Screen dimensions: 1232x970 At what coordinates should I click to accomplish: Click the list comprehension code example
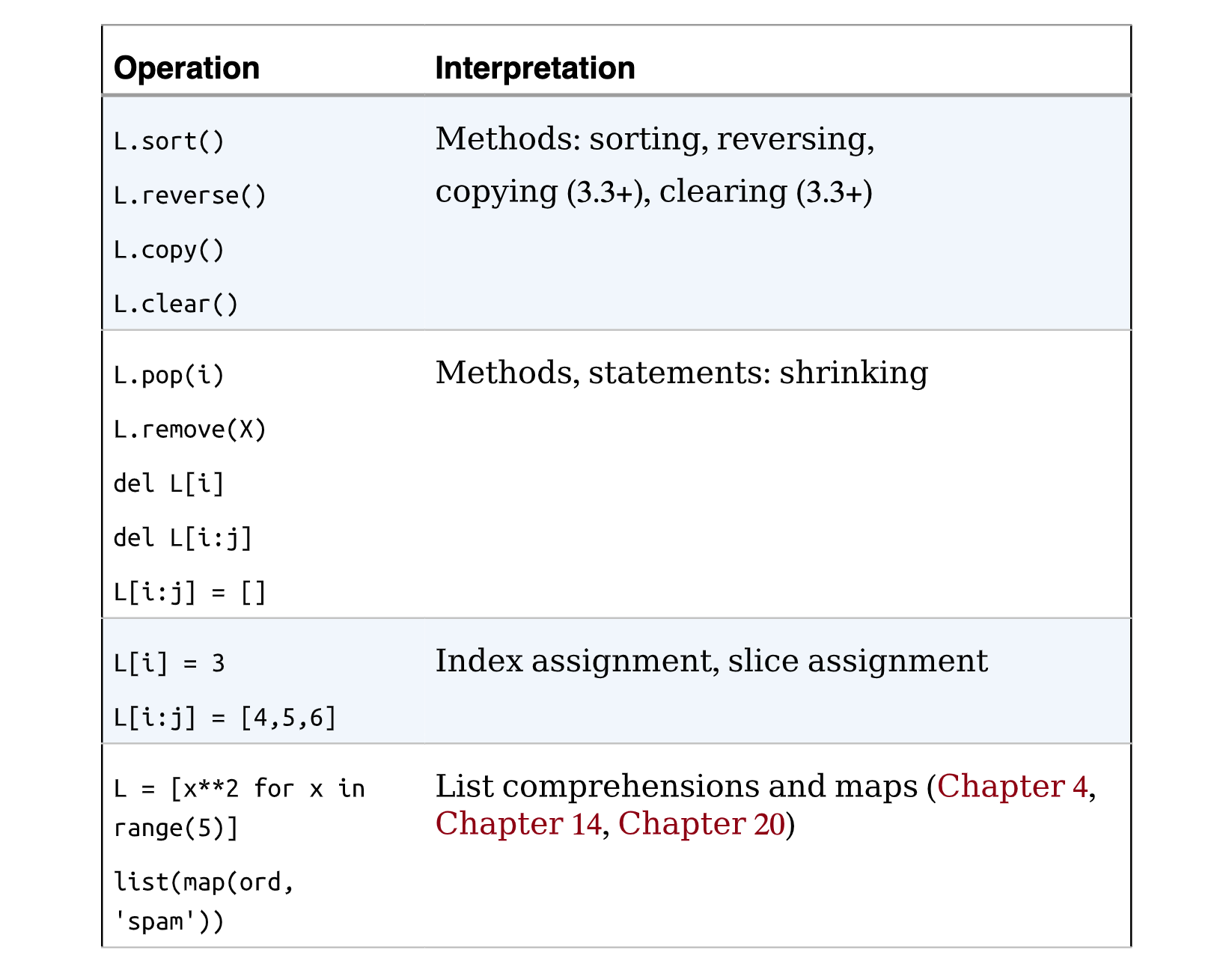pos(240,808)
